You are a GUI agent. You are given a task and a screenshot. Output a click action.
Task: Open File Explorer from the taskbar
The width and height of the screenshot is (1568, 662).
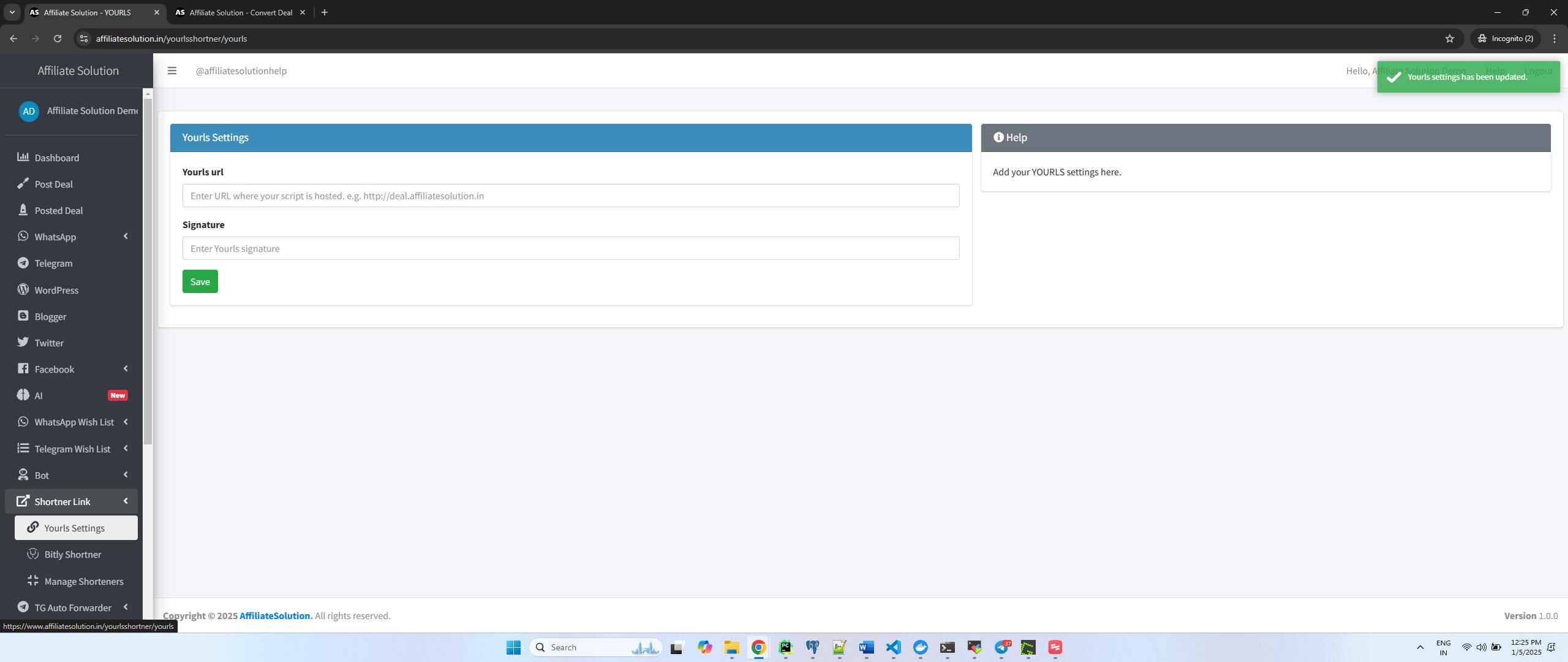coord(731,647)
